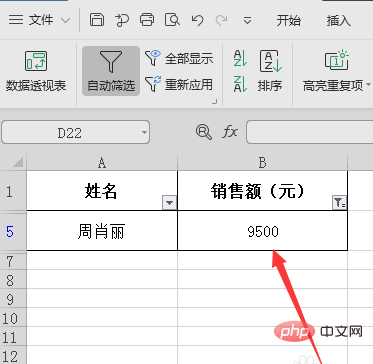Click the print icon
The width and height of the screenshot is (373, 364).
pyautogui.click(x=147, y=20)
